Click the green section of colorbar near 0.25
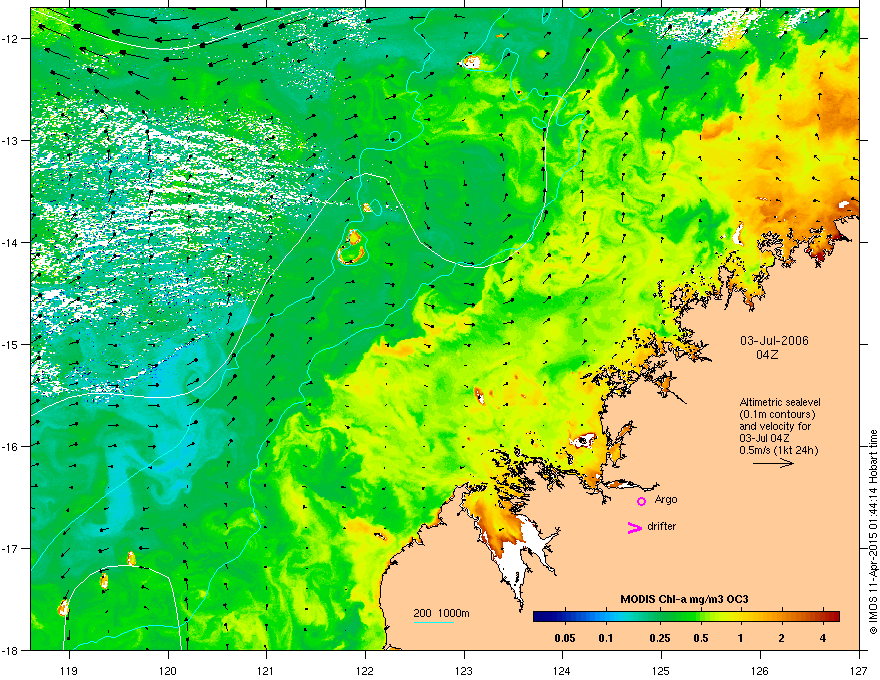This screenshot has height=680, width=880. (661, 617)
